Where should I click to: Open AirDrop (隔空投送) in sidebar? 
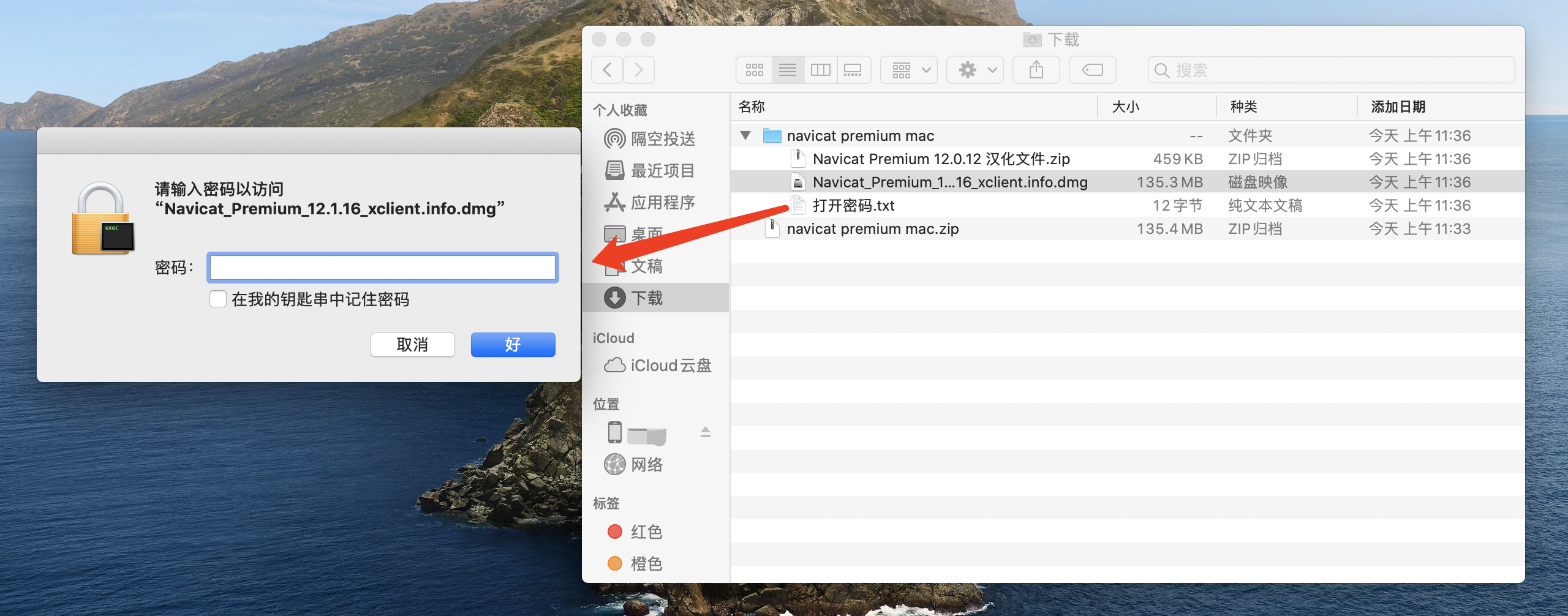point(655,139)
